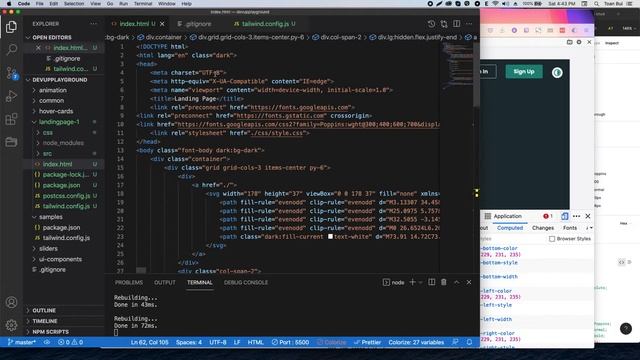
Task: Open the Search view in activity bar
Action: pyautogui.click(x=11, y=49)
